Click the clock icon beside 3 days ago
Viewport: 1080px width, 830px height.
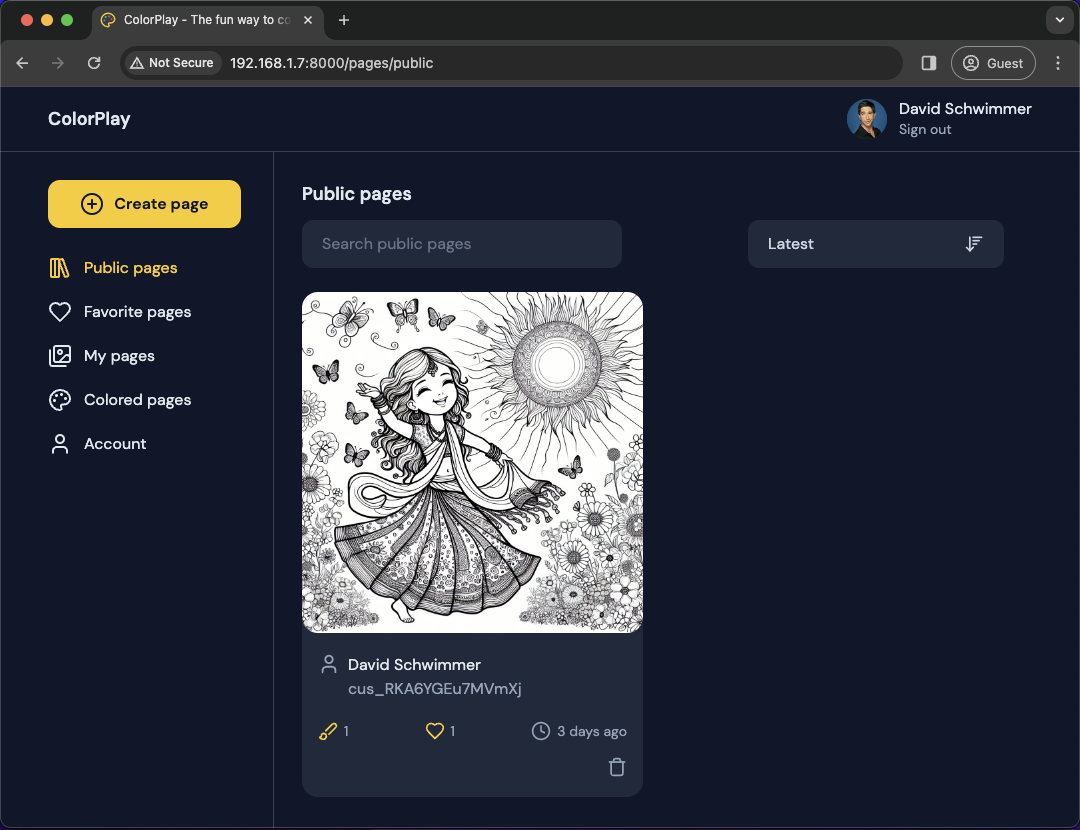tap(541, 731)
